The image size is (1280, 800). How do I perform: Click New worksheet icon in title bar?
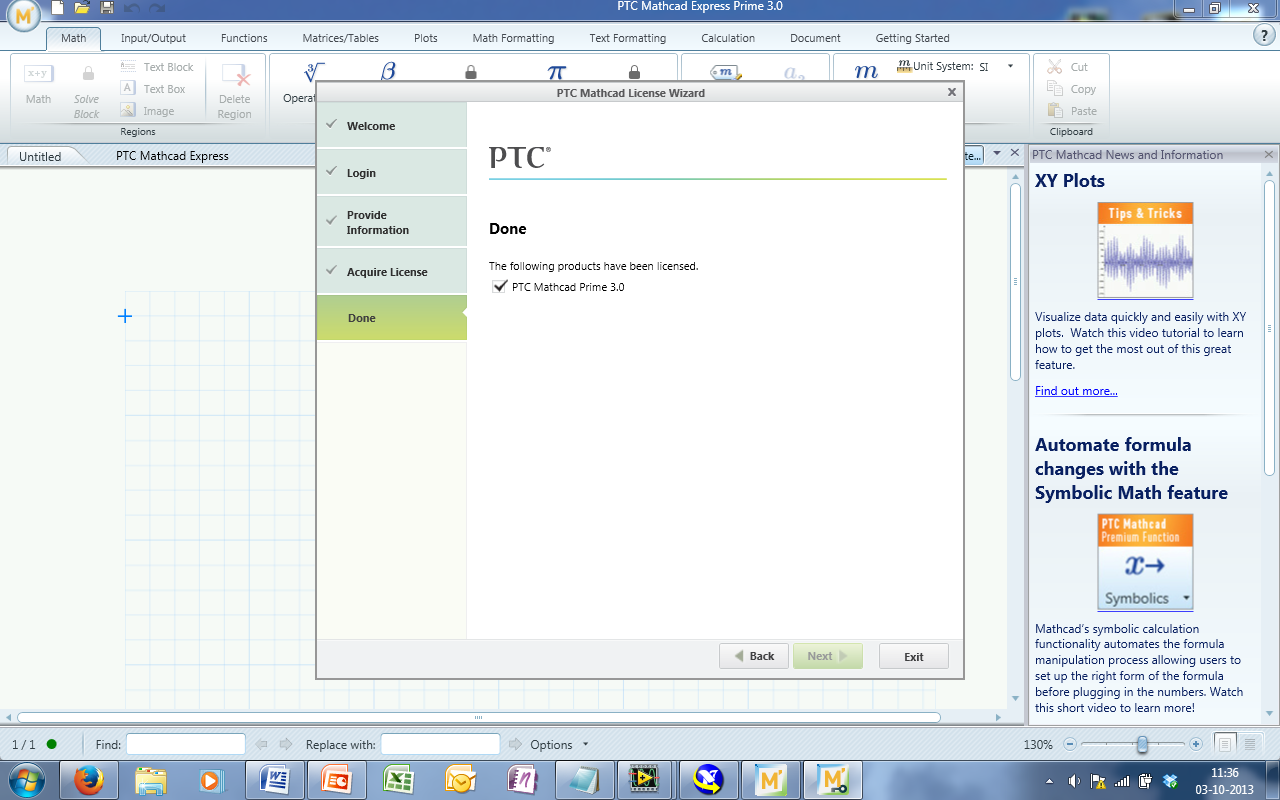pyautogui.click(x=58, y=8)
